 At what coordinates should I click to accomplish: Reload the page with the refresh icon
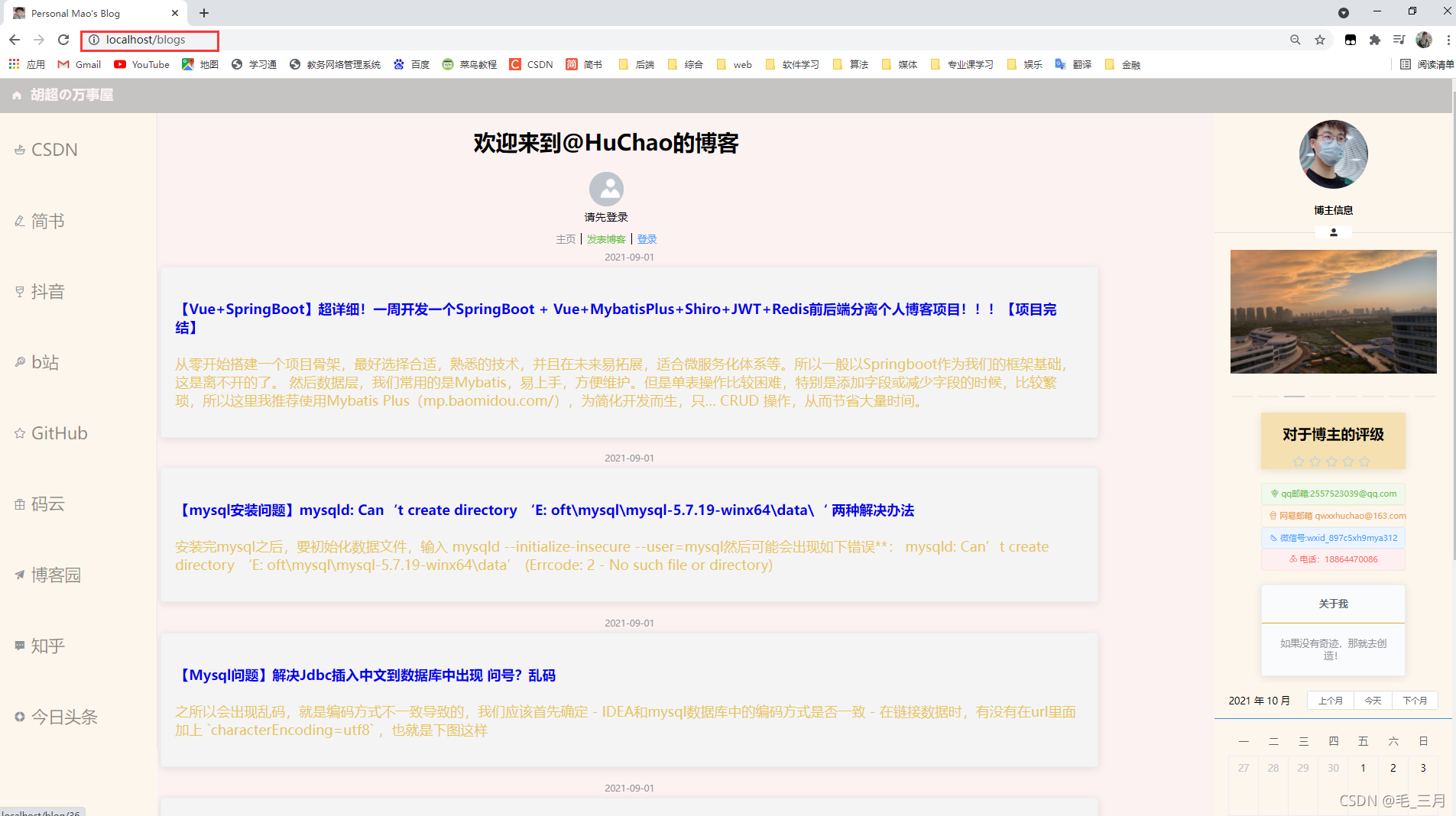point(63,40)
